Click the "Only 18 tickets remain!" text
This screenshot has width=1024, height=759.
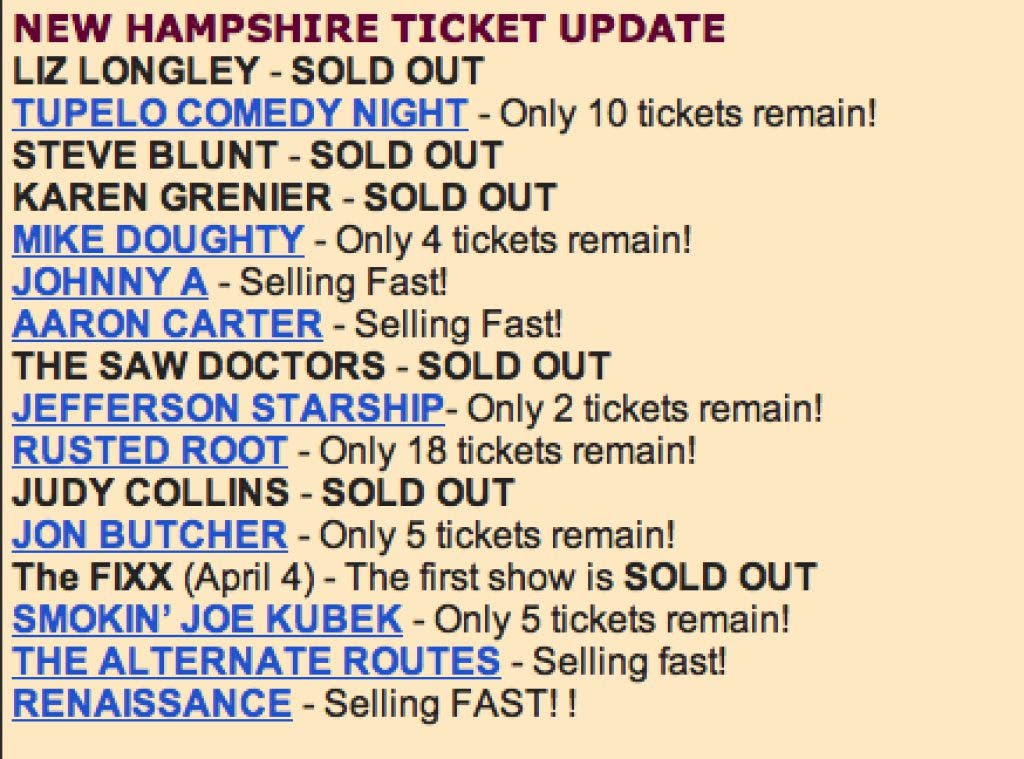pyautogui.click(x=507, y=451)
